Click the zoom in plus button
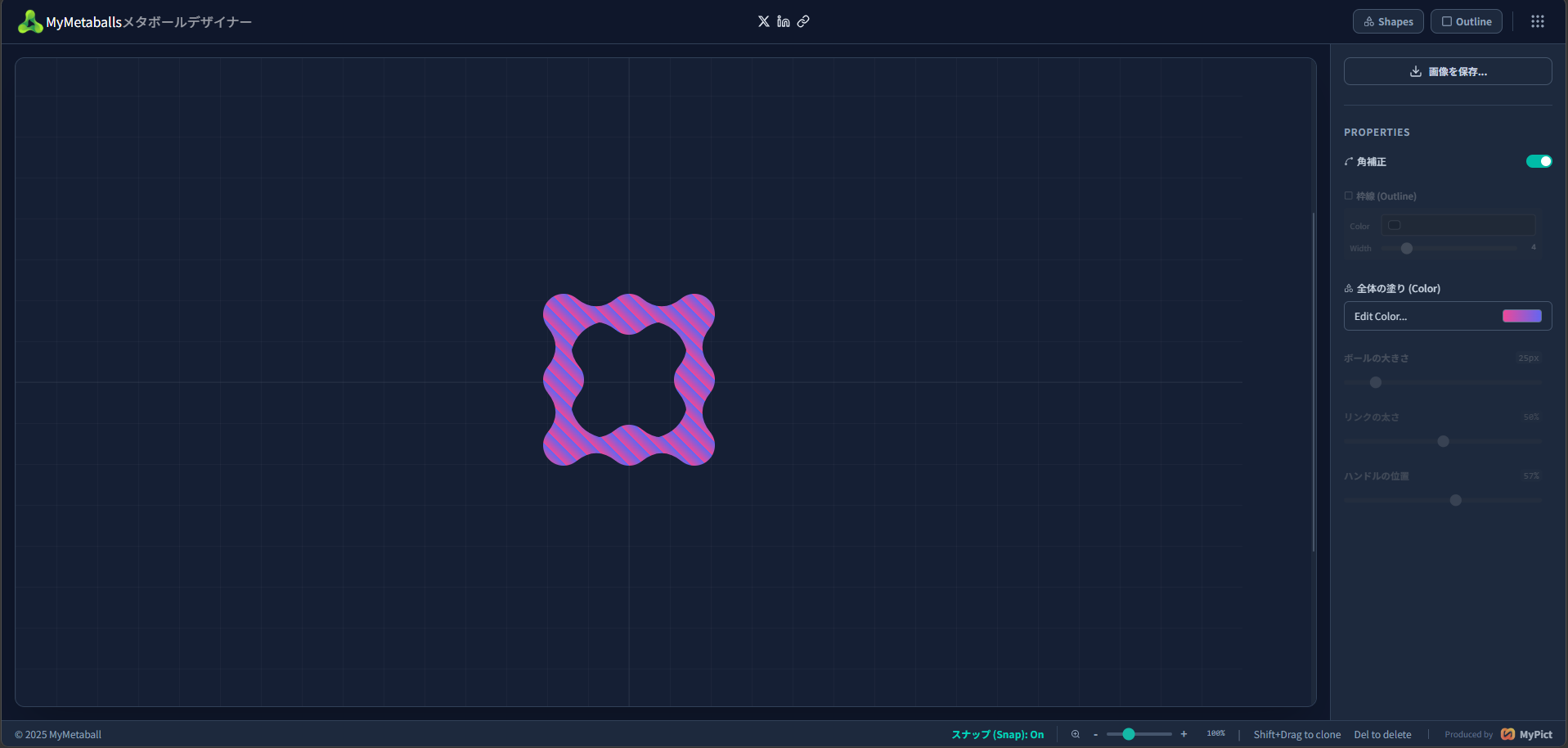The width and height of the screenshot is (1568, 748). click(1184, 734)
